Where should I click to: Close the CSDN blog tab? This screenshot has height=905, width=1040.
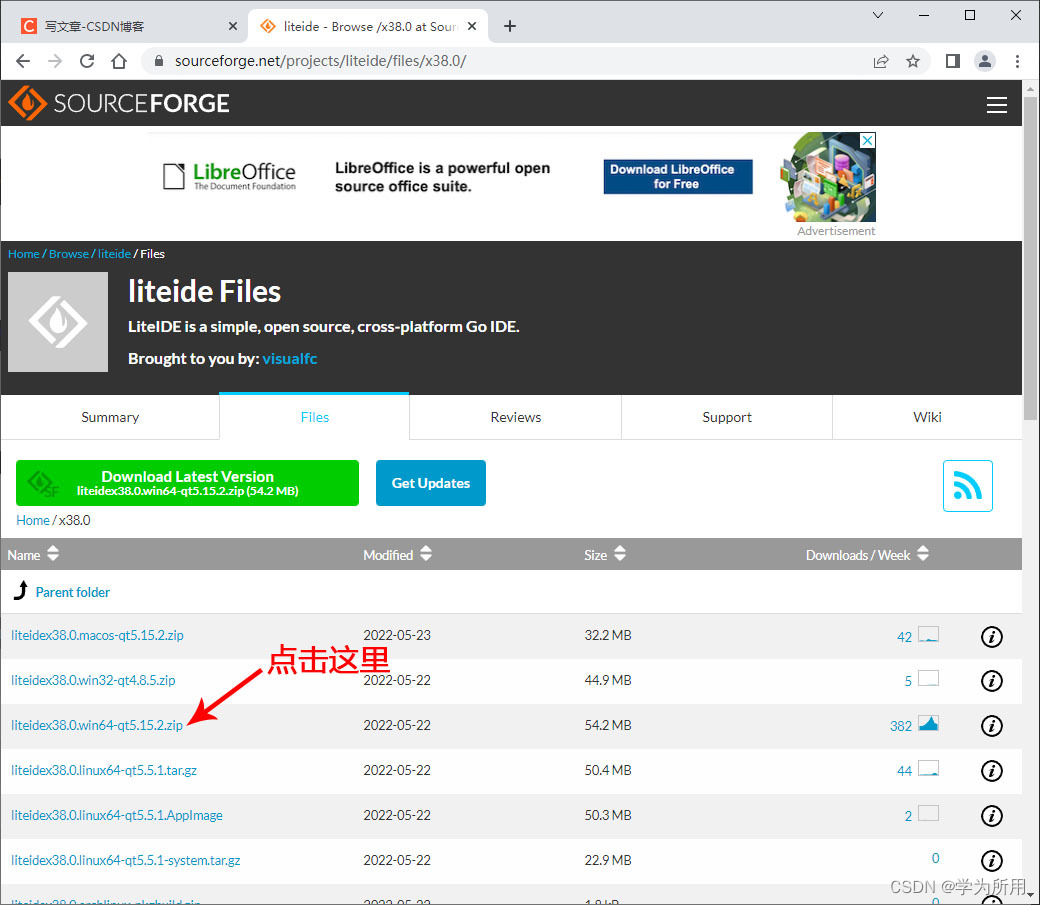click(x=233, y=27)
